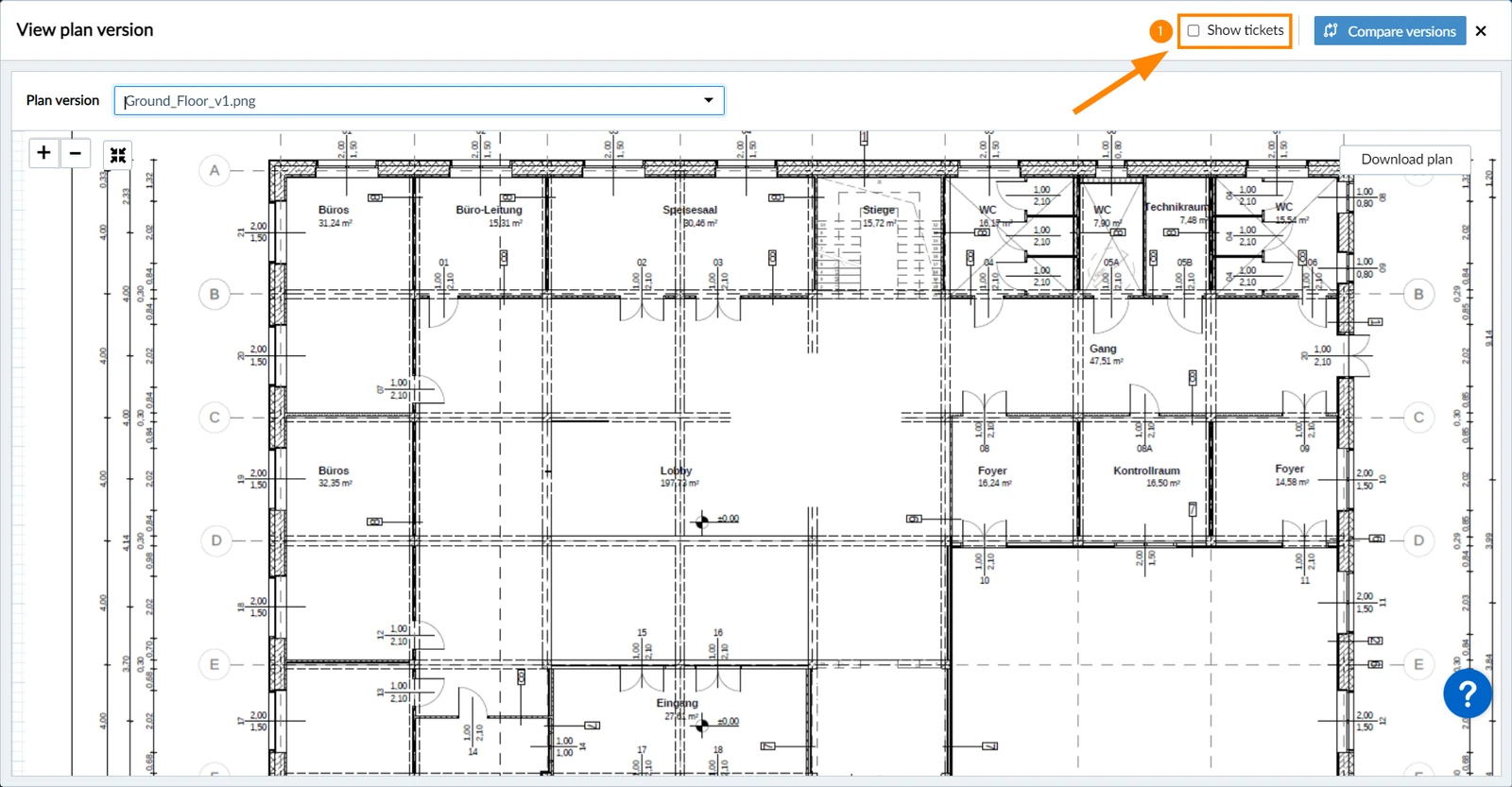Open the blue help question mark

click(x=1468, y=694)
